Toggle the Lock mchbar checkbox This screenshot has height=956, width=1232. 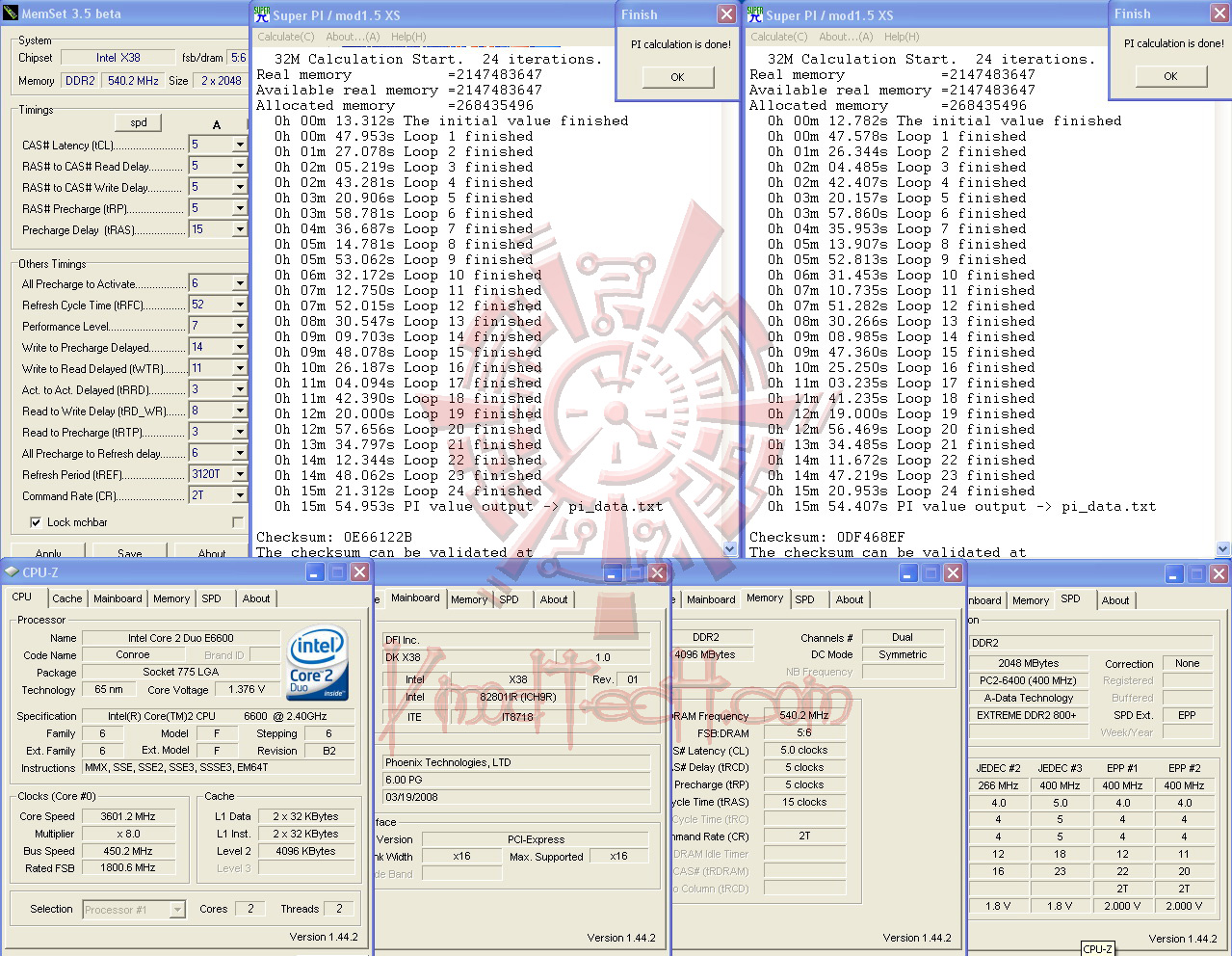(36, 522)
